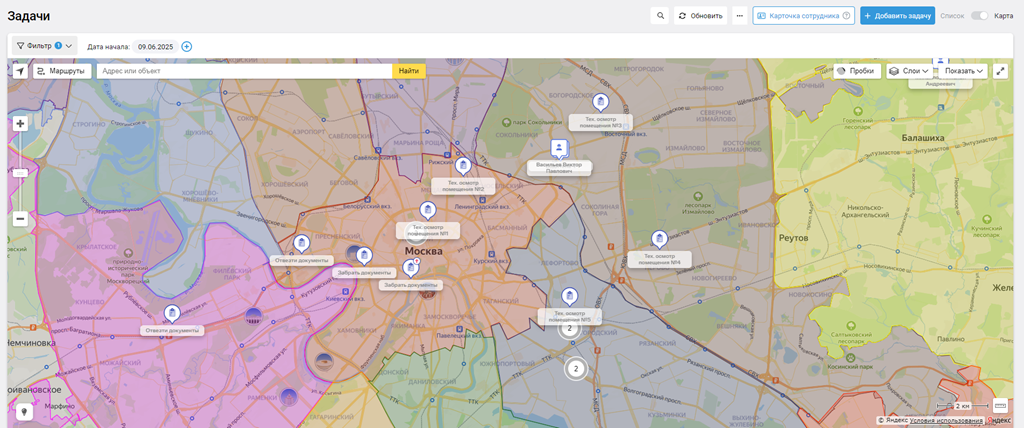Click lower cluster marker 2 near Волгоградский просп.

point(575,369)
